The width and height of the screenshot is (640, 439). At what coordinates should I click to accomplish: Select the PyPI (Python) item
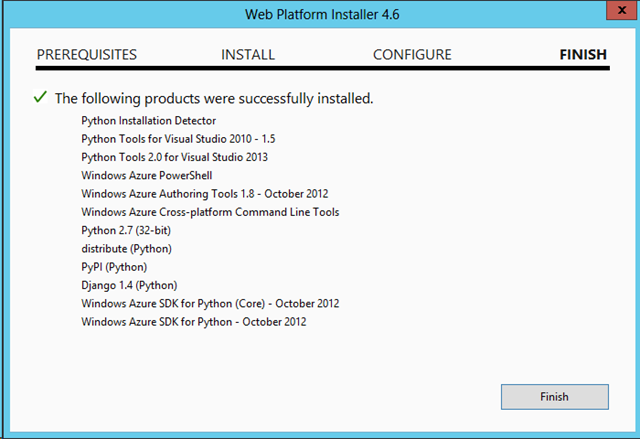(115, 267)
